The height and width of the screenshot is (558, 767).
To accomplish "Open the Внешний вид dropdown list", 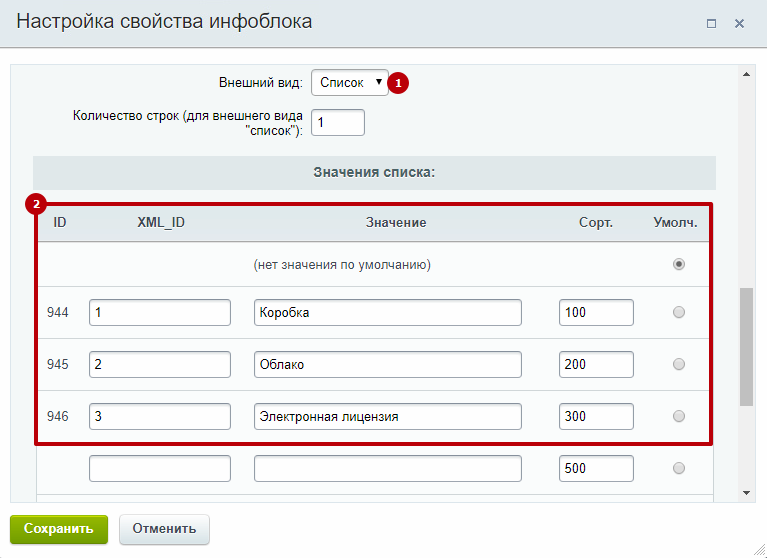I will 350,82.
